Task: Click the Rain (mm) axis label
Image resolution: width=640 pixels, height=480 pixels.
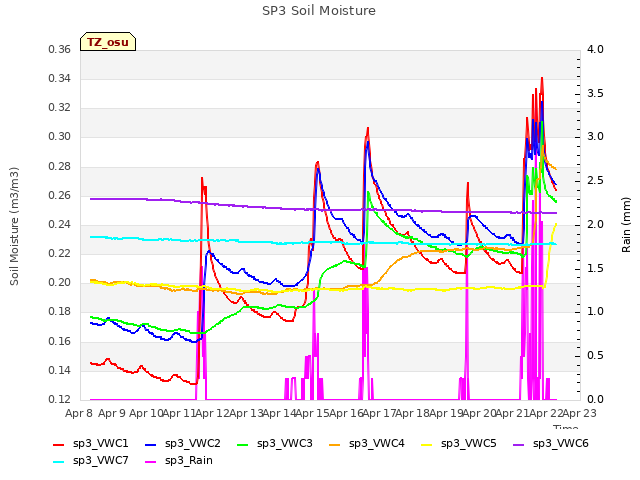Action: (626, 225)
